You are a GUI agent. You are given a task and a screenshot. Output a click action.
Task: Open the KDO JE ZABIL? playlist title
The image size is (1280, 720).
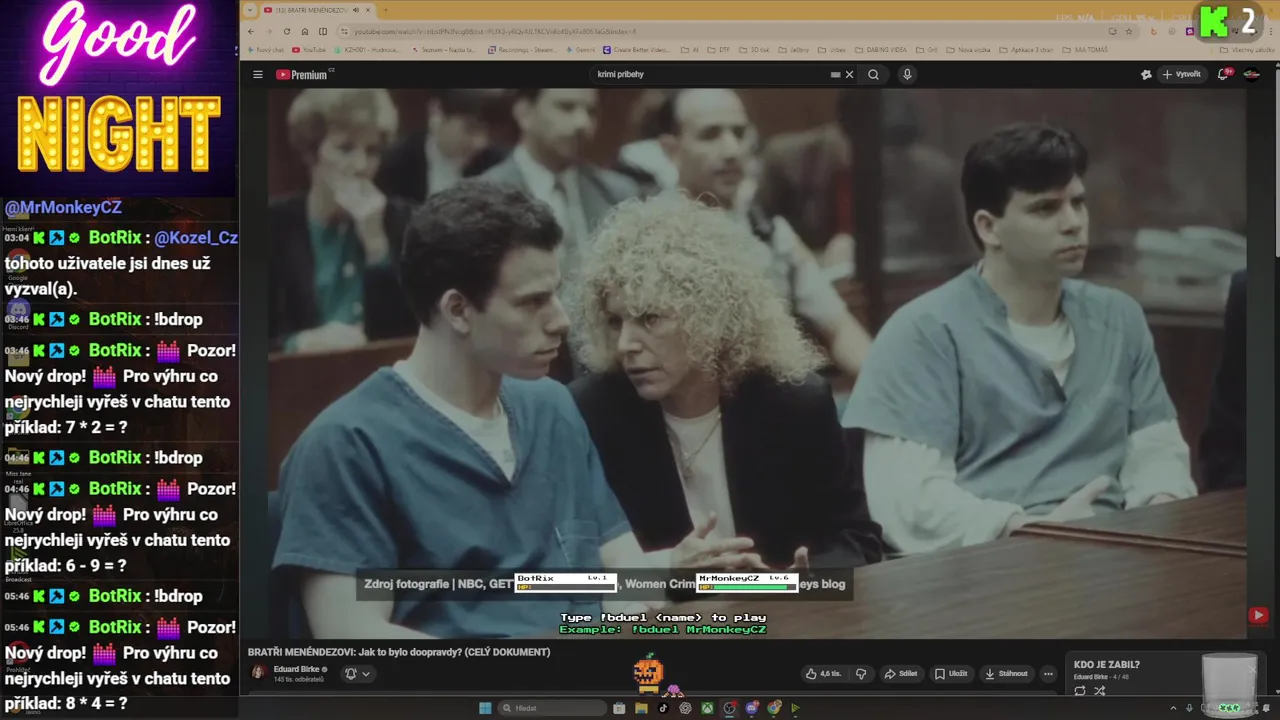pyautogui.click(x=1107, y=665)
